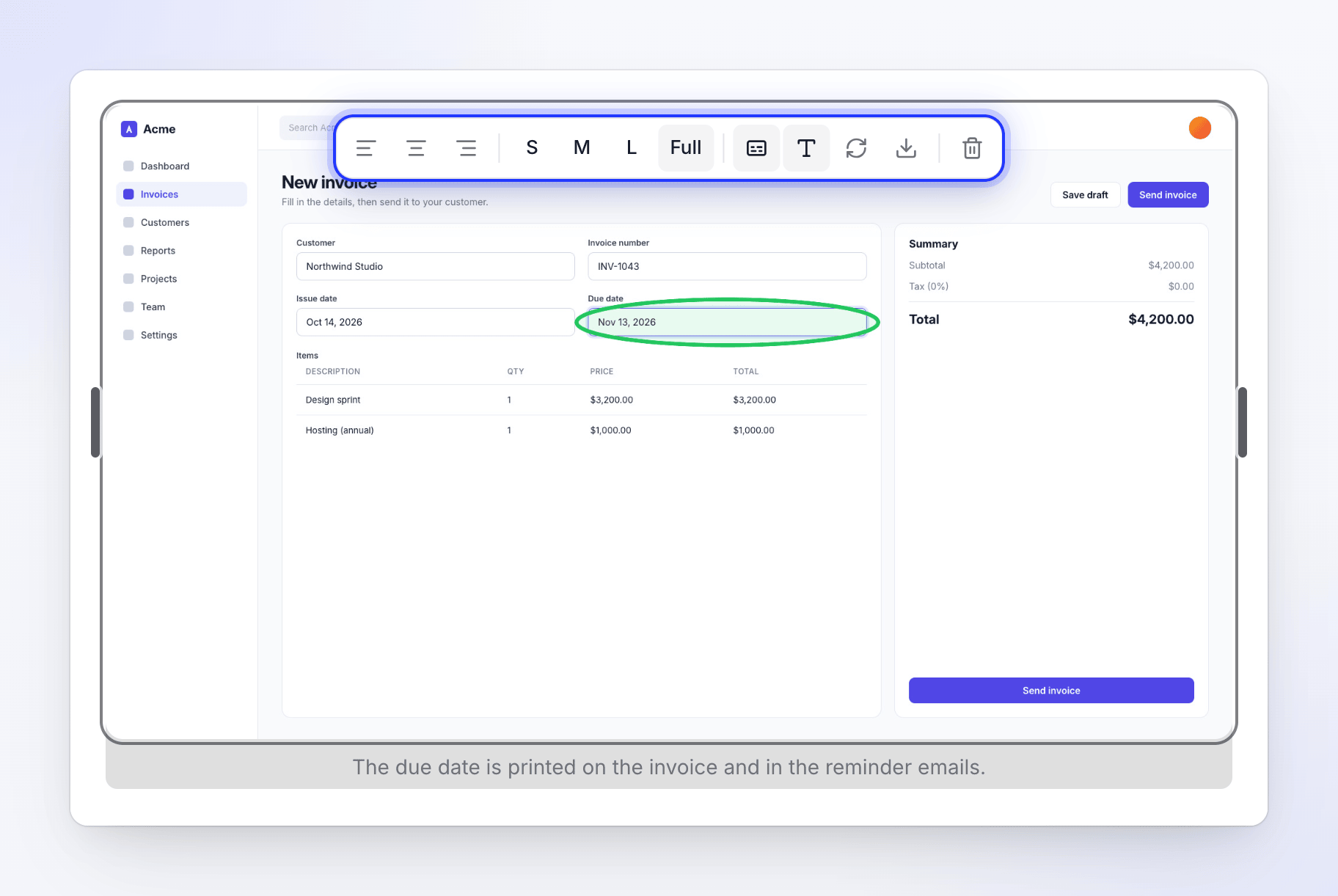Screen dimensions: 1338x896
Task: Click the Save draft button
Action: [1085, 195]
